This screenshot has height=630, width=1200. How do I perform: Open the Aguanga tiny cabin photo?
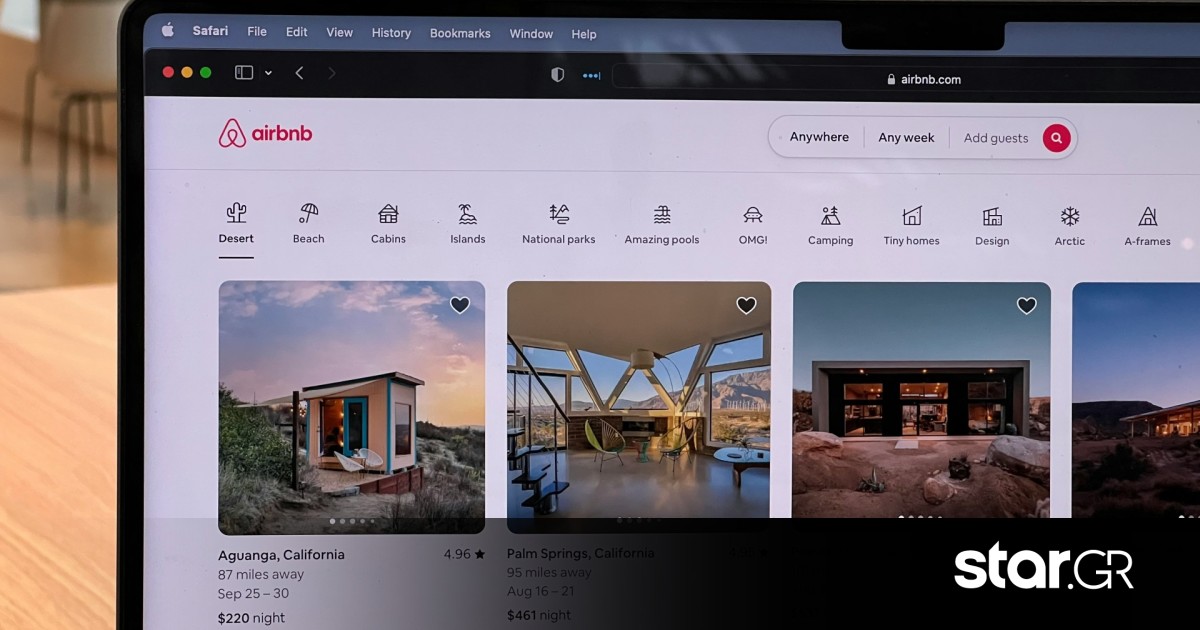tap(352, 407)
